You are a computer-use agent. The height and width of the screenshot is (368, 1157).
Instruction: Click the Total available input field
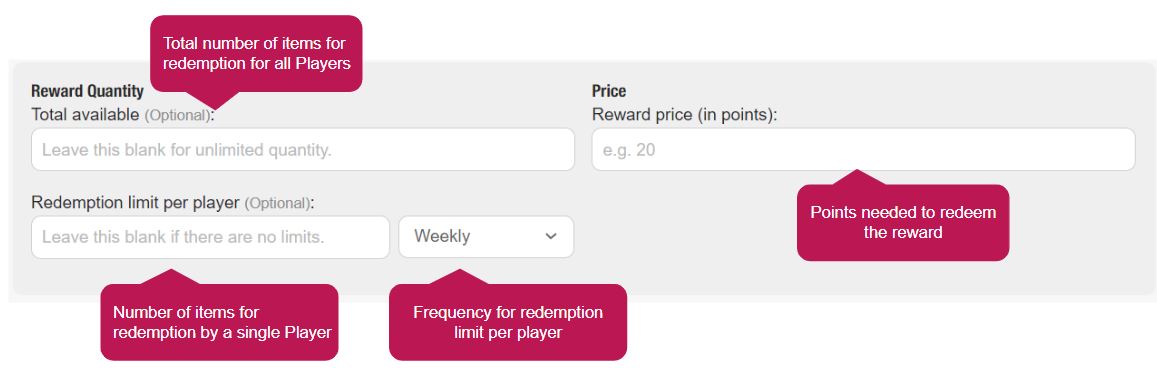tap(303, 150)
